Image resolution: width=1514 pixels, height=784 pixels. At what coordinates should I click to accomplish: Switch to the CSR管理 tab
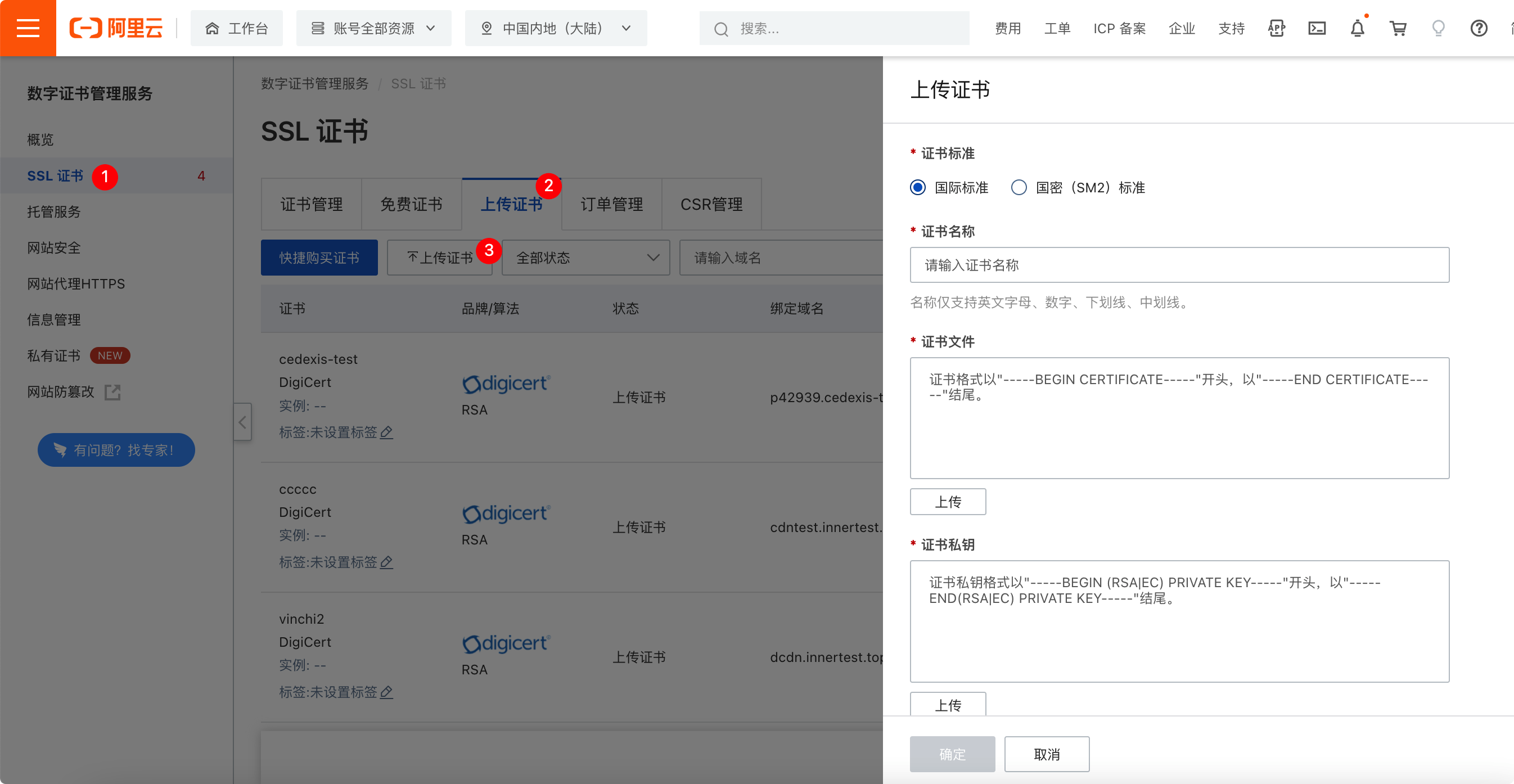click(711, 204)
